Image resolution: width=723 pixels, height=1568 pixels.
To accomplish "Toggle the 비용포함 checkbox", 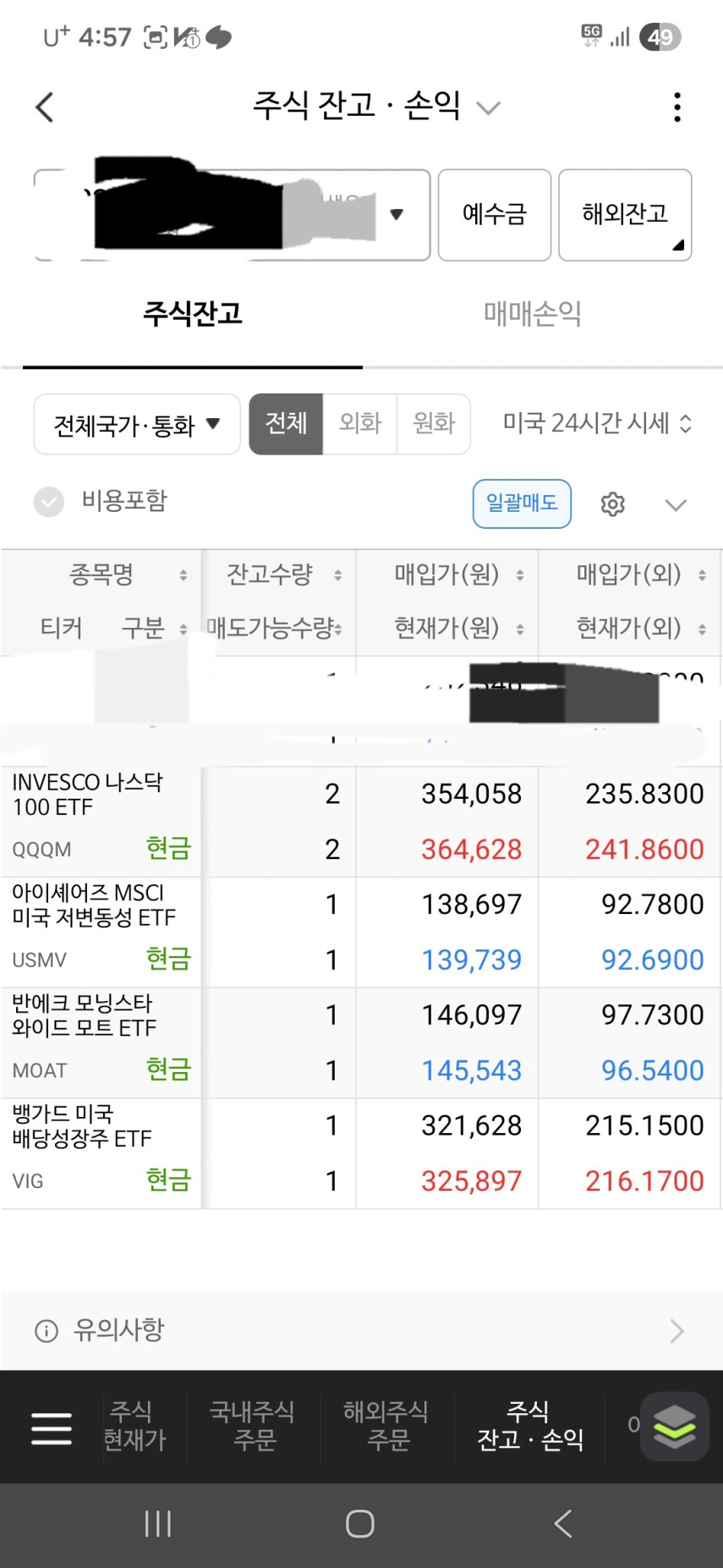I will (49, 502).
